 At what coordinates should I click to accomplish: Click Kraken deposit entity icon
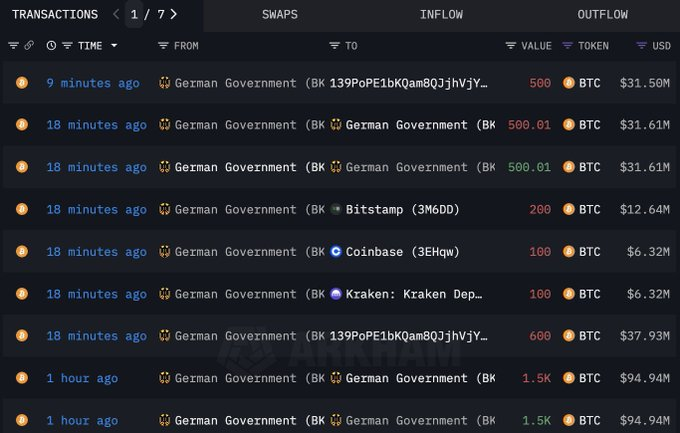[336, 294]
